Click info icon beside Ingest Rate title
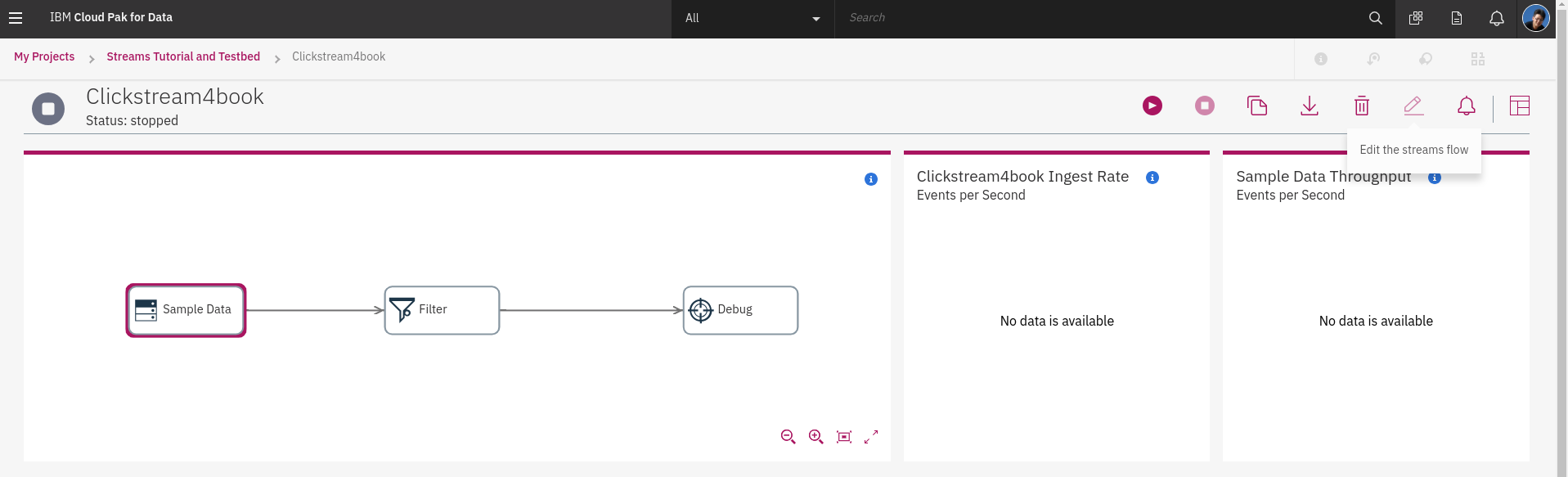This screenshot has height=477, width=1568. [x=1152, y=178]
